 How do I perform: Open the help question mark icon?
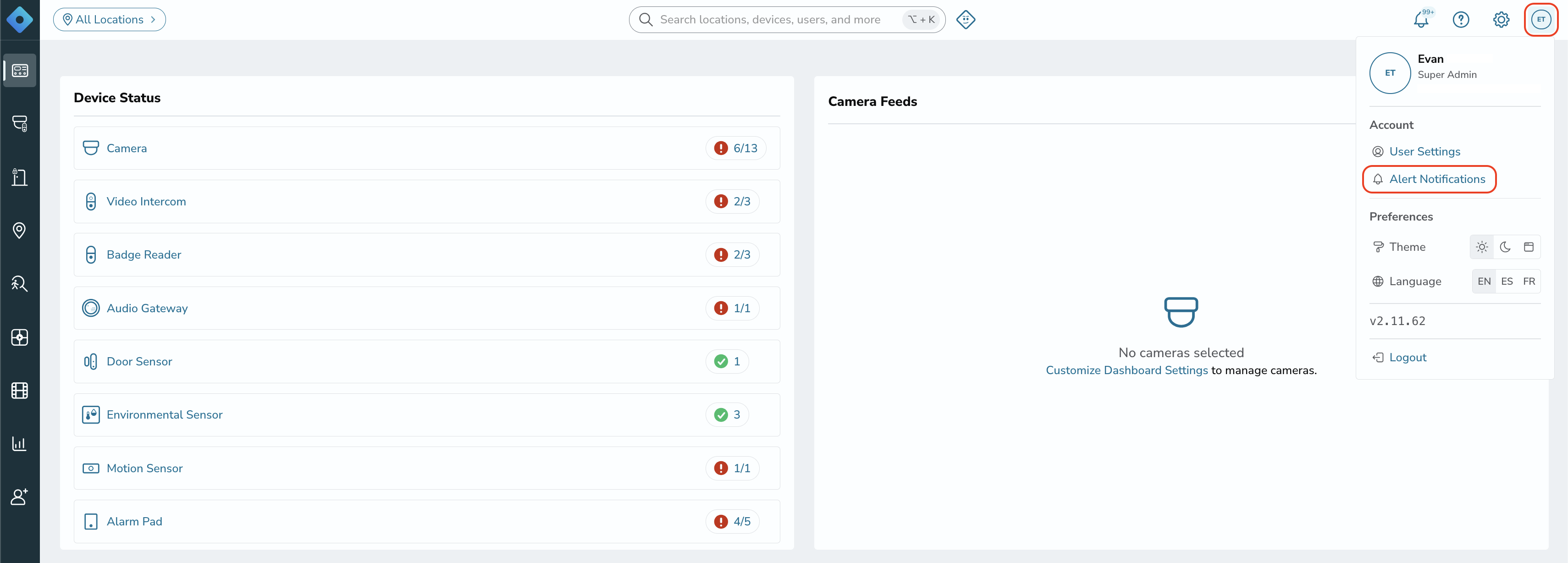[1461, 19]
